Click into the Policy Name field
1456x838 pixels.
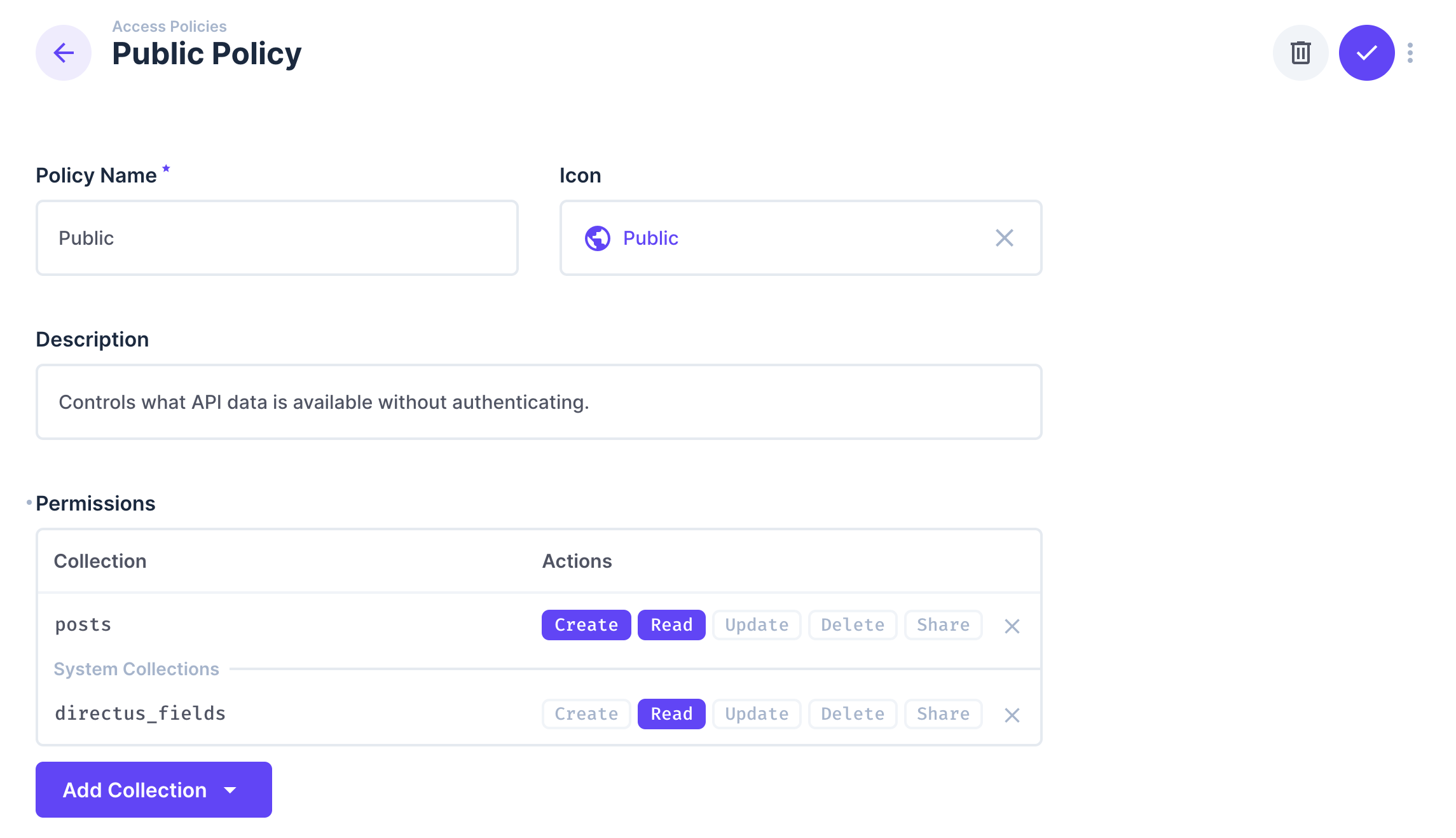coord(277,238)
